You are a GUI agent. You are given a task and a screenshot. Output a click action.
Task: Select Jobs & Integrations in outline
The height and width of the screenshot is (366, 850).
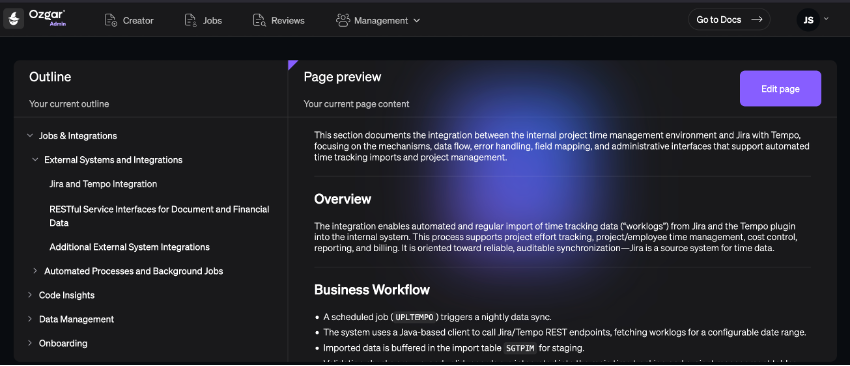(x=78, y=136)
